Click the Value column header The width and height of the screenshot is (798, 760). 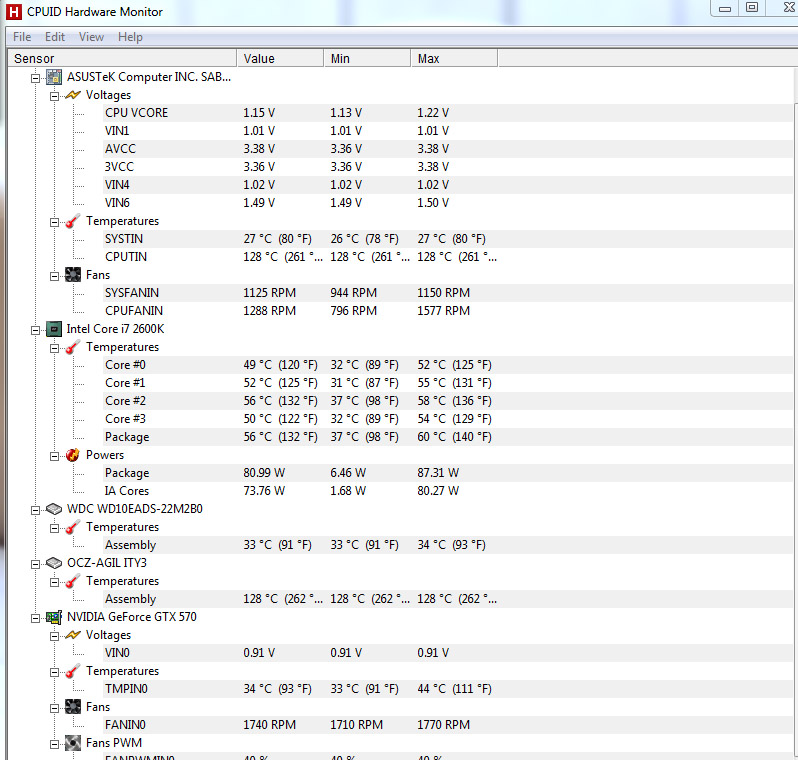pos(280,59)
